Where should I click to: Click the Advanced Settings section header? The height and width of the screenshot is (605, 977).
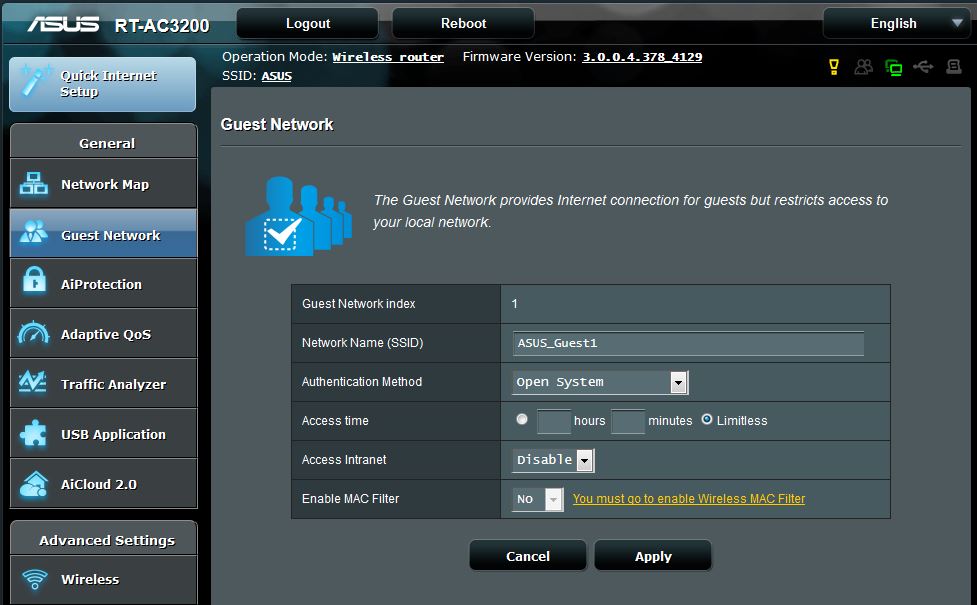coord(103,539)
